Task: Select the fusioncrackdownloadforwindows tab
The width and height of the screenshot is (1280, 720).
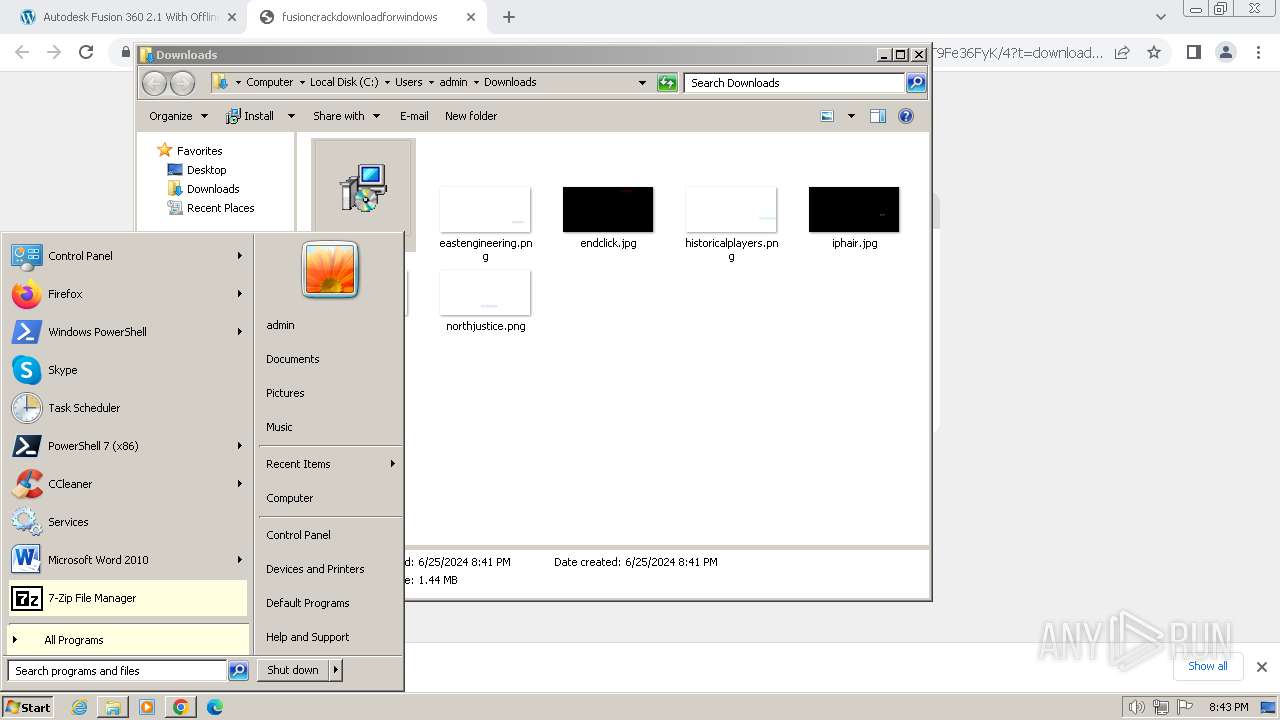Action: point(368,17)
